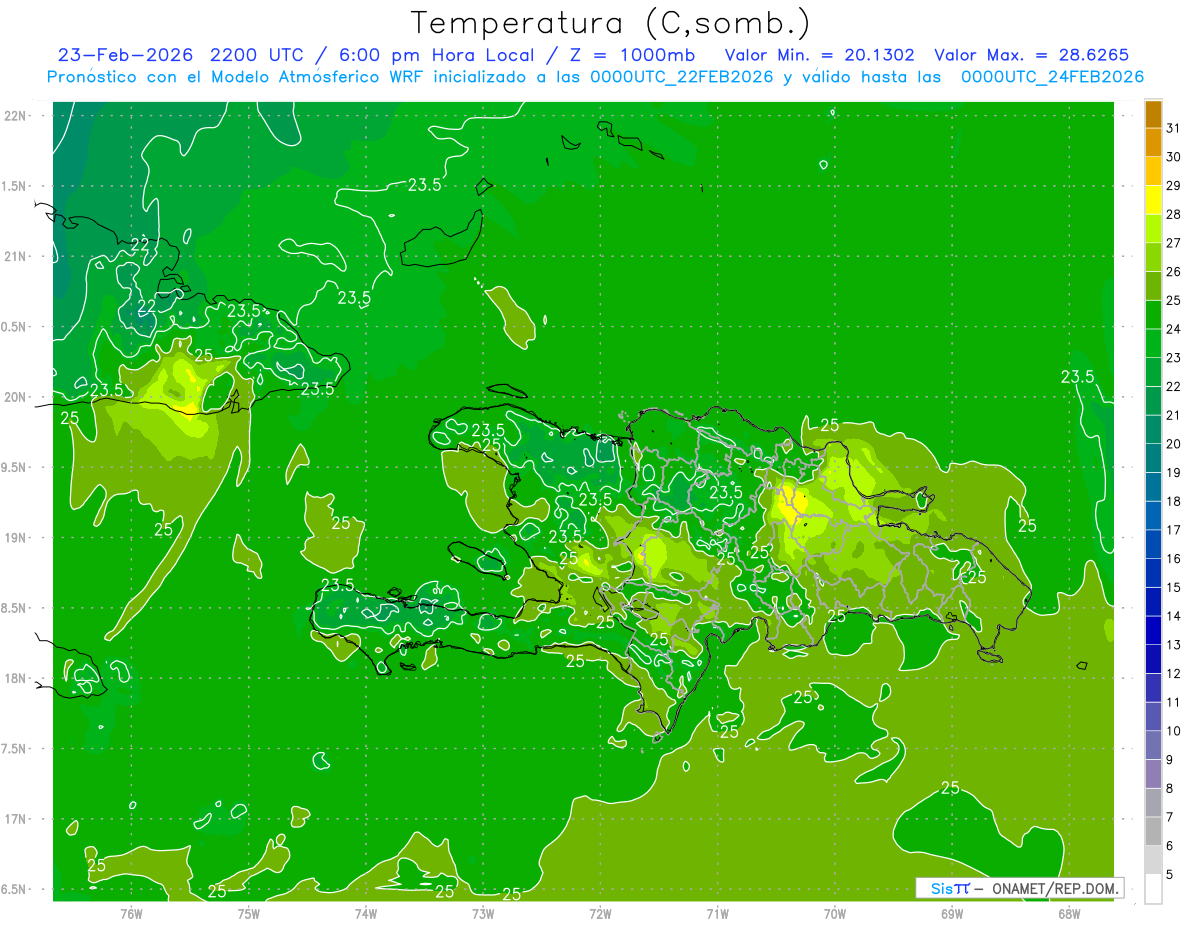
Task: Click 'Valor Max. = 28.6265' text
Action: (x=1031, y=55)
